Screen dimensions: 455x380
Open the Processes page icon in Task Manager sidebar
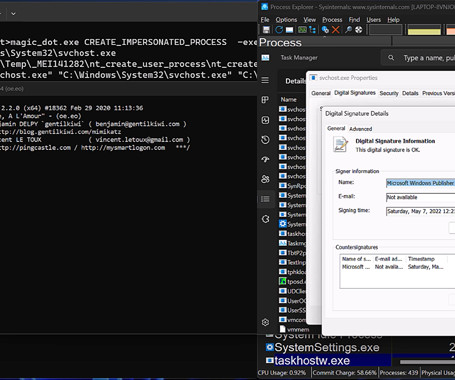tap(265, 100)
